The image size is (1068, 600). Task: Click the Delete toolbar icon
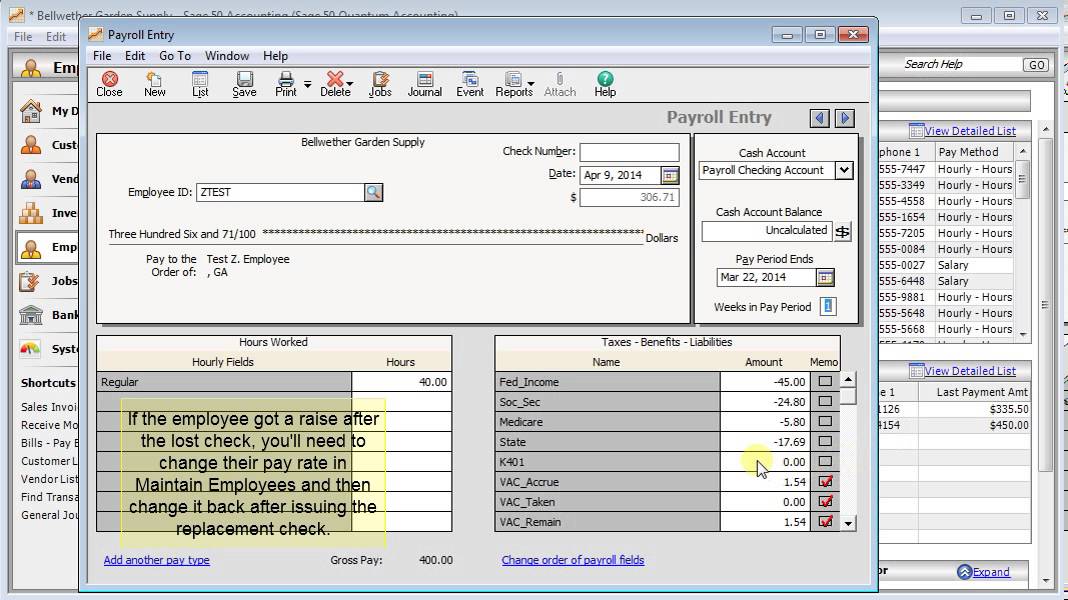coord(335,84)
